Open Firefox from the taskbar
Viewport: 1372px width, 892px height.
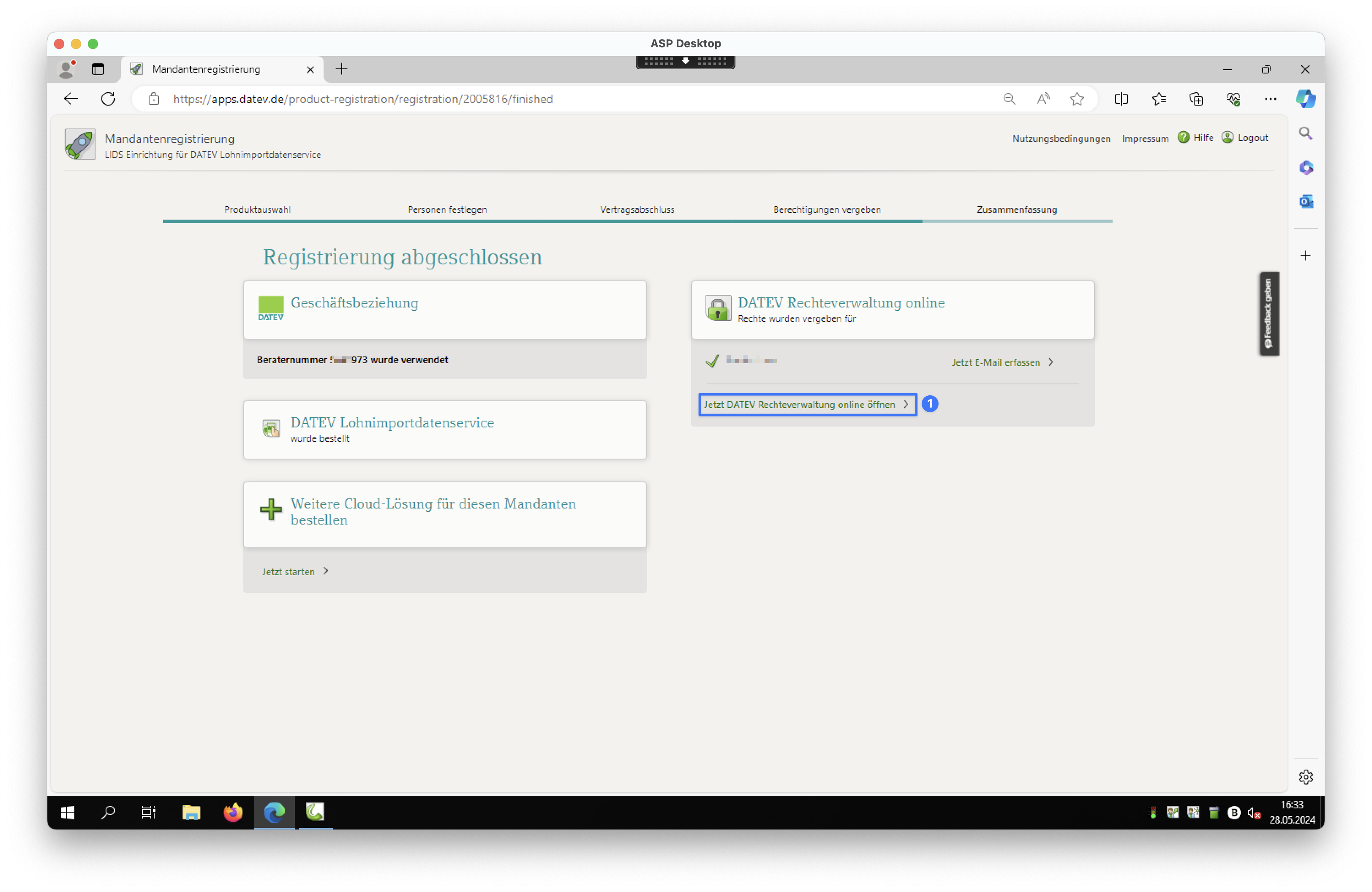(233, 813)
